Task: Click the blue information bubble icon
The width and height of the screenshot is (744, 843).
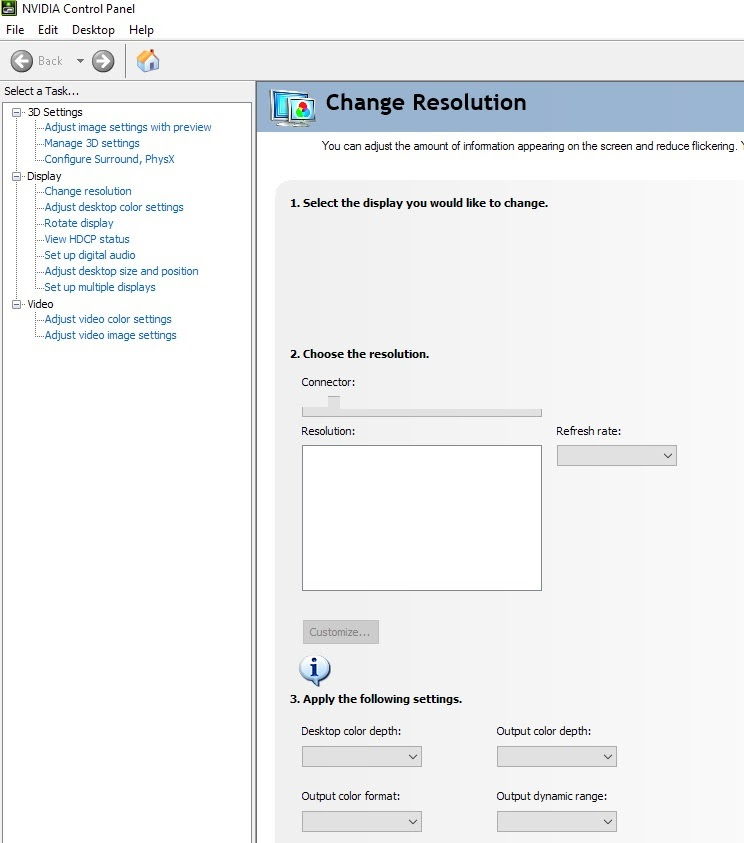Action: pyautogui.click(x=314, y=670)
